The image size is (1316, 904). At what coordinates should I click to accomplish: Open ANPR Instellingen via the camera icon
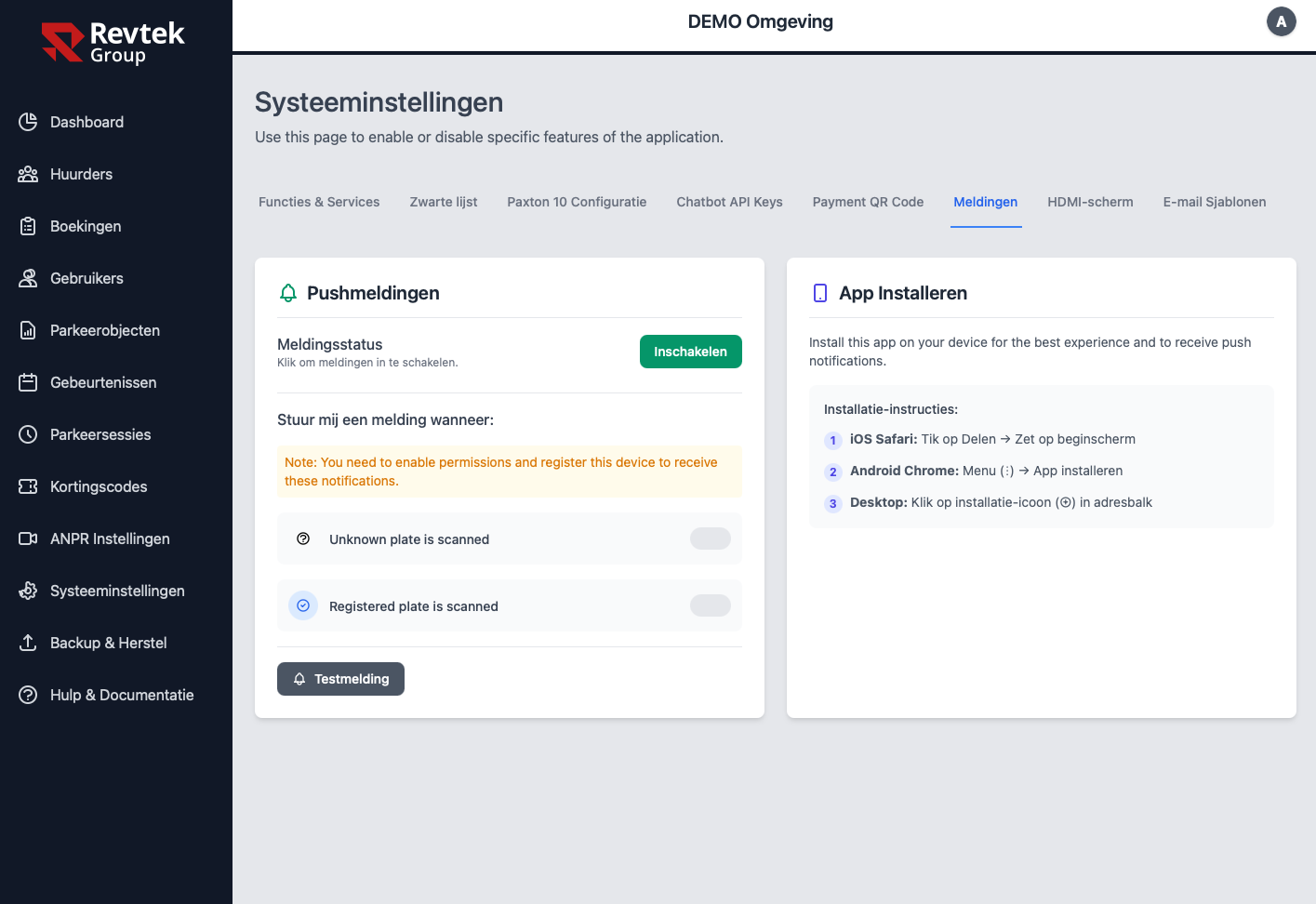point(28,538)
